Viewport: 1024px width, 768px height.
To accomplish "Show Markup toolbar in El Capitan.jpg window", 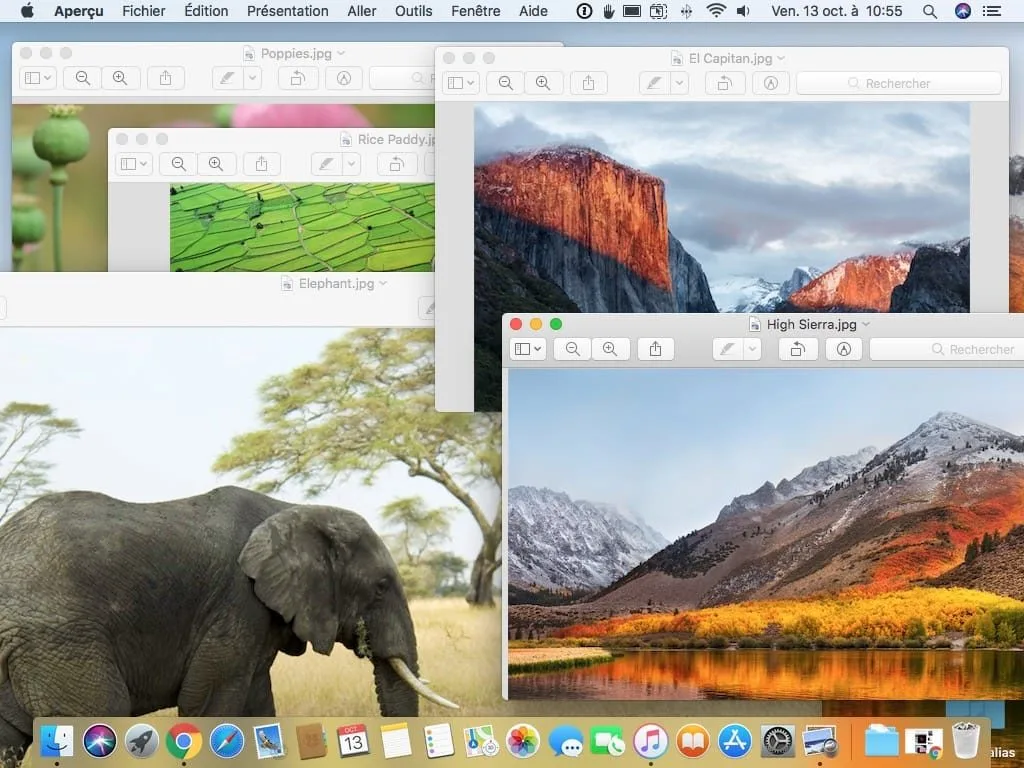I will [x=771, y=83].
